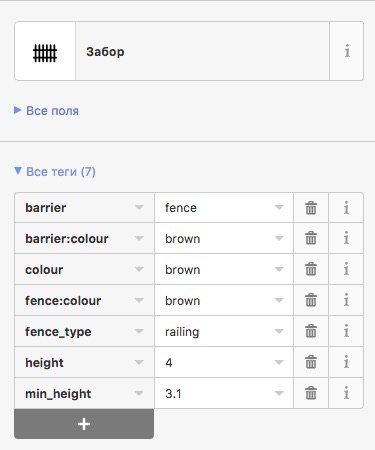Open the height key dropdown arrow

coord(139,362)
